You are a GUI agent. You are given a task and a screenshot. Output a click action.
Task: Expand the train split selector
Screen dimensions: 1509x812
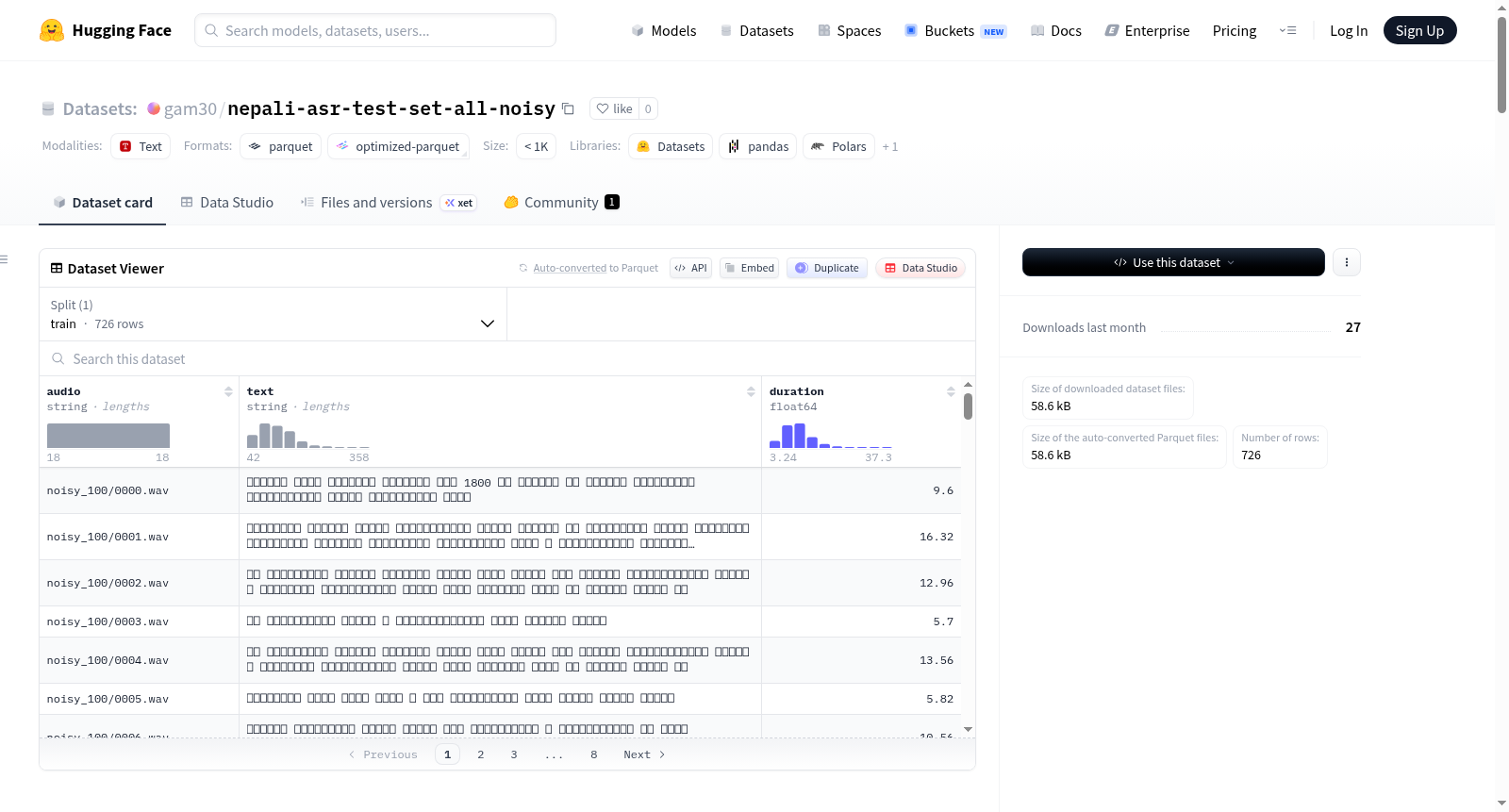point(273,314)
